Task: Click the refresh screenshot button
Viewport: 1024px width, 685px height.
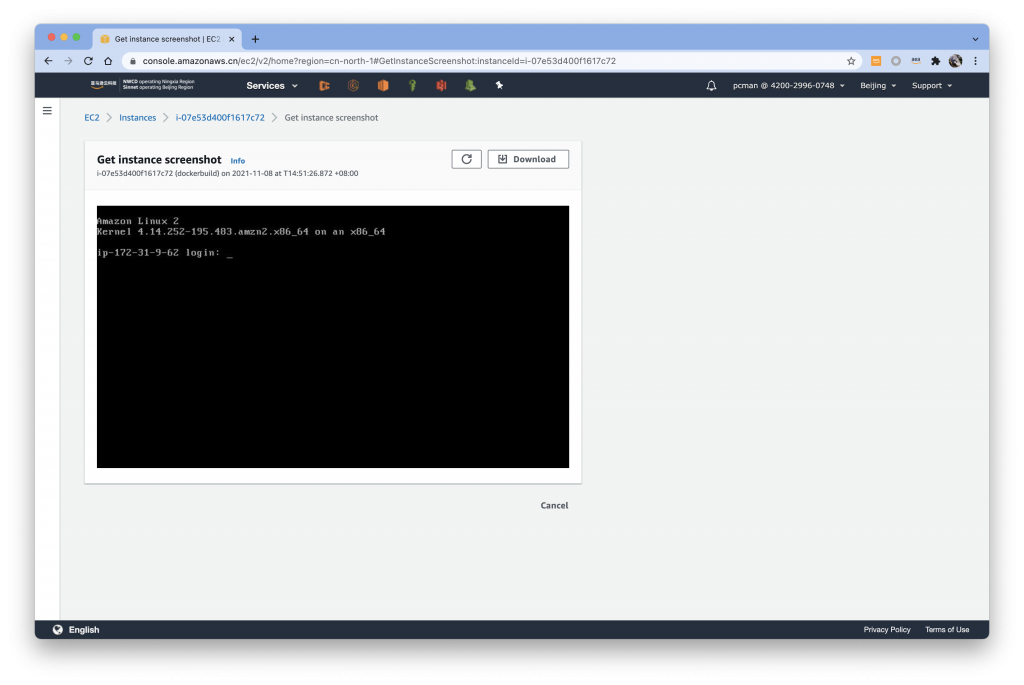Action: coord(466,159)
